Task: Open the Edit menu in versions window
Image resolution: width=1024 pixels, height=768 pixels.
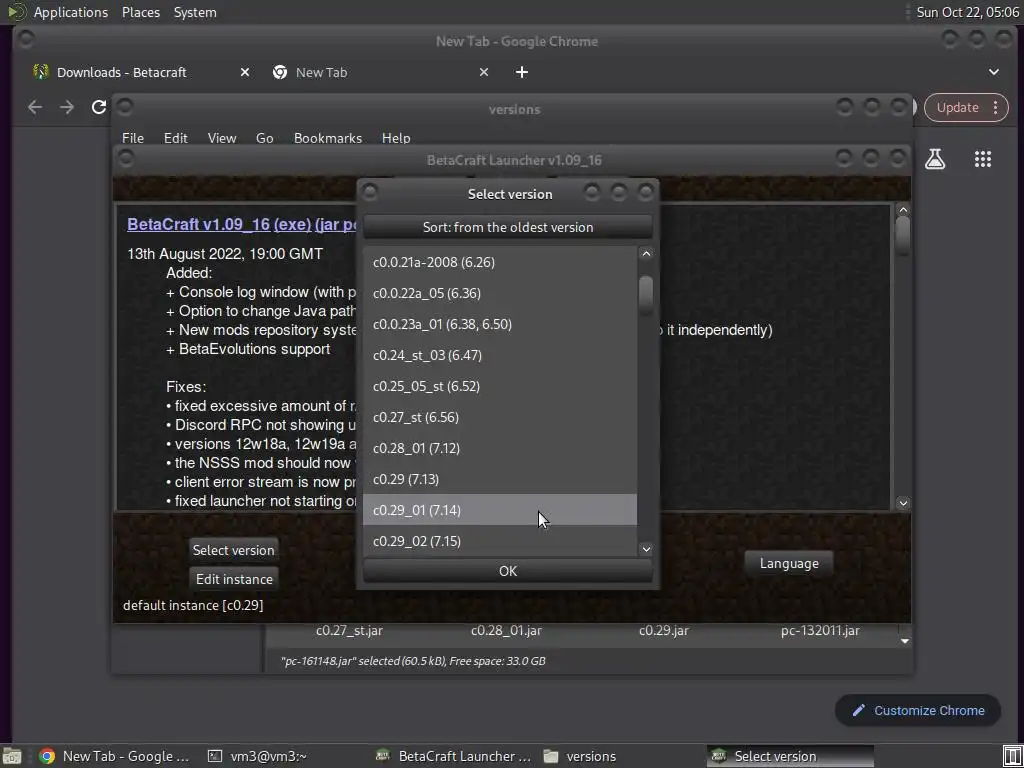Action: pos(176,138)
